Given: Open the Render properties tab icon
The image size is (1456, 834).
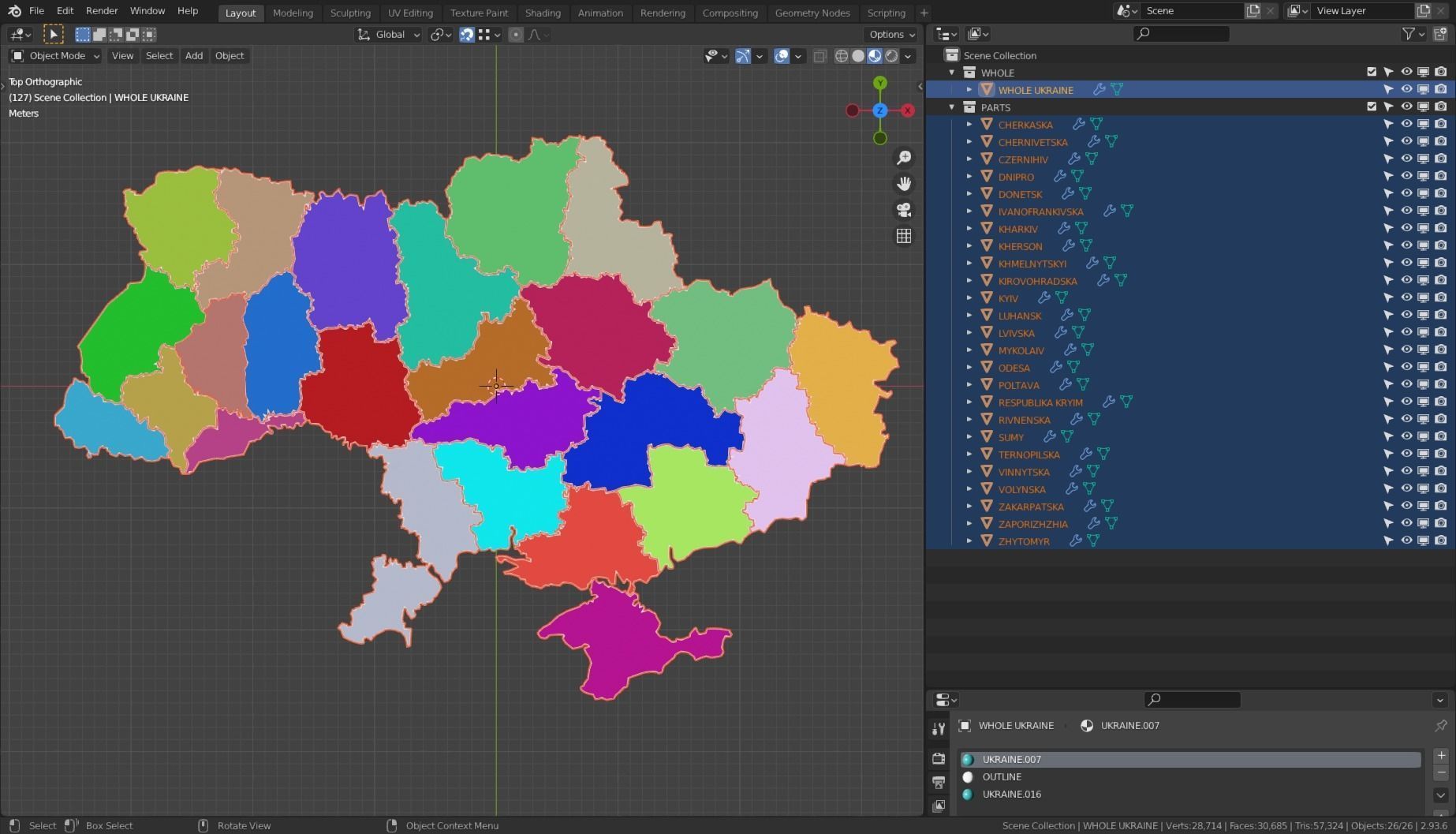Looking at the screenshot, I should point(939,758).
